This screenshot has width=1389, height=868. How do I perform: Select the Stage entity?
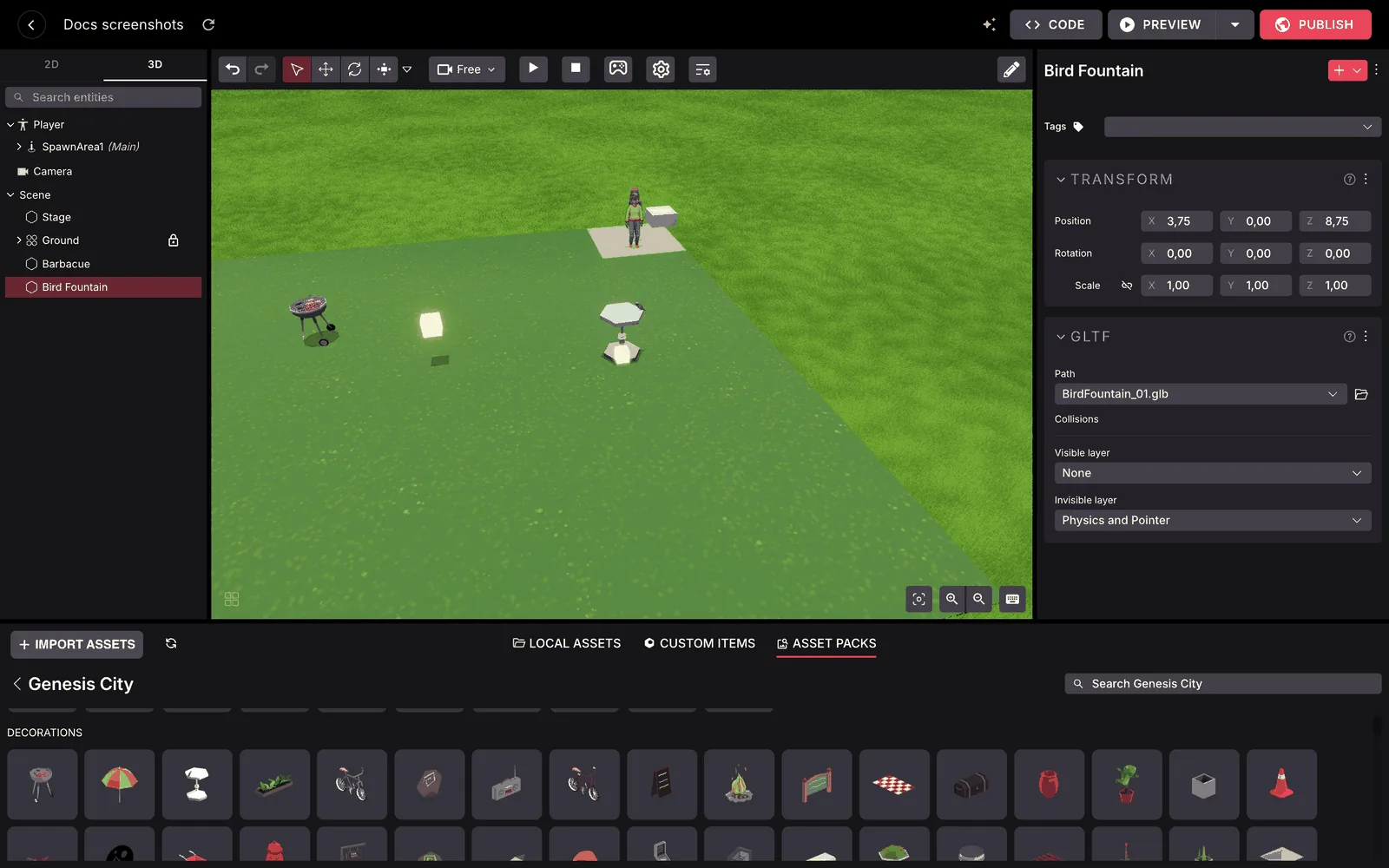click(x=56, y=217)
